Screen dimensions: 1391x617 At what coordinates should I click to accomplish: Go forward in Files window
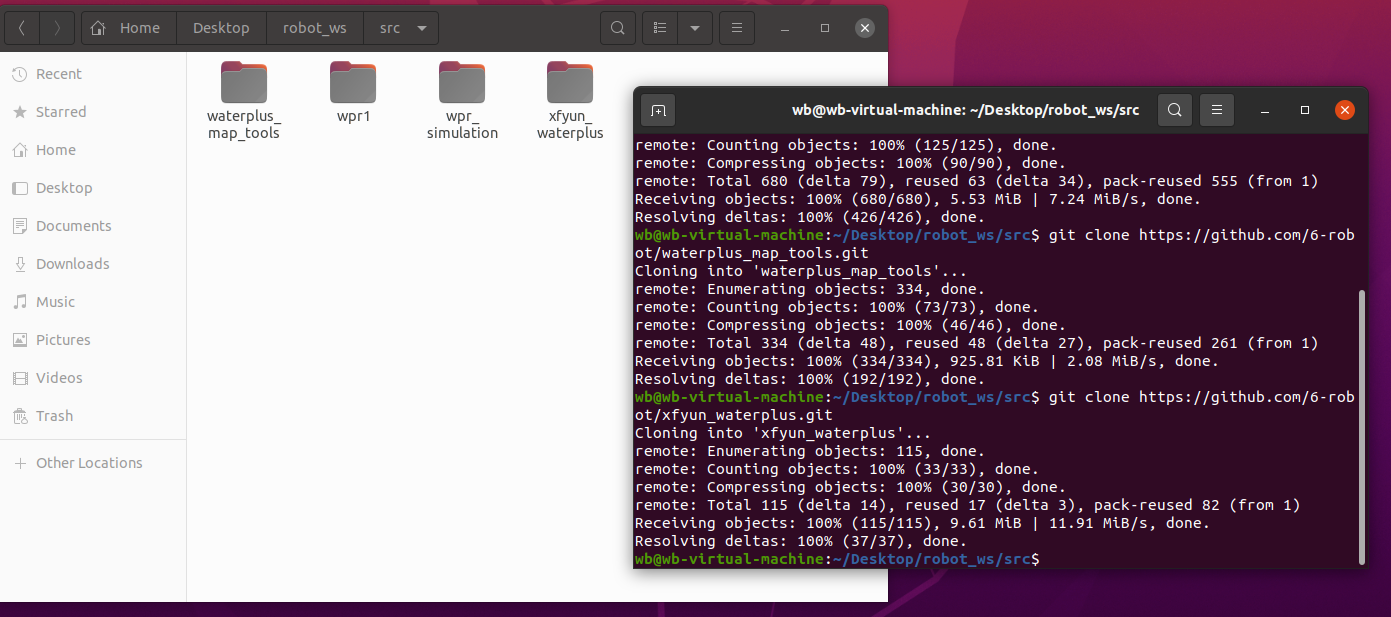point(57,28)
